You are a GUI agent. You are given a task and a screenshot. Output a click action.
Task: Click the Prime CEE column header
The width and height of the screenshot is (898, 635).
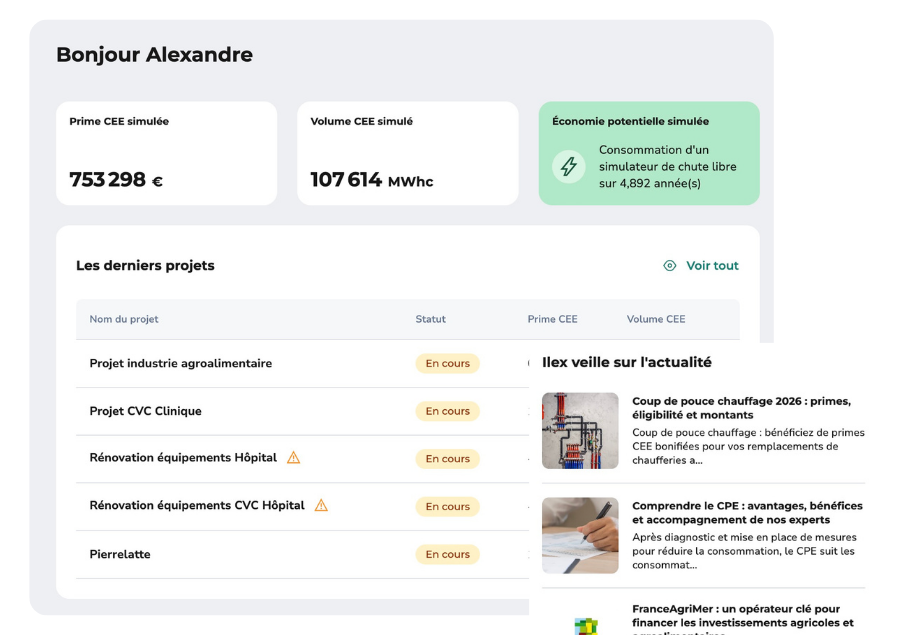click(x=552, y=320)
